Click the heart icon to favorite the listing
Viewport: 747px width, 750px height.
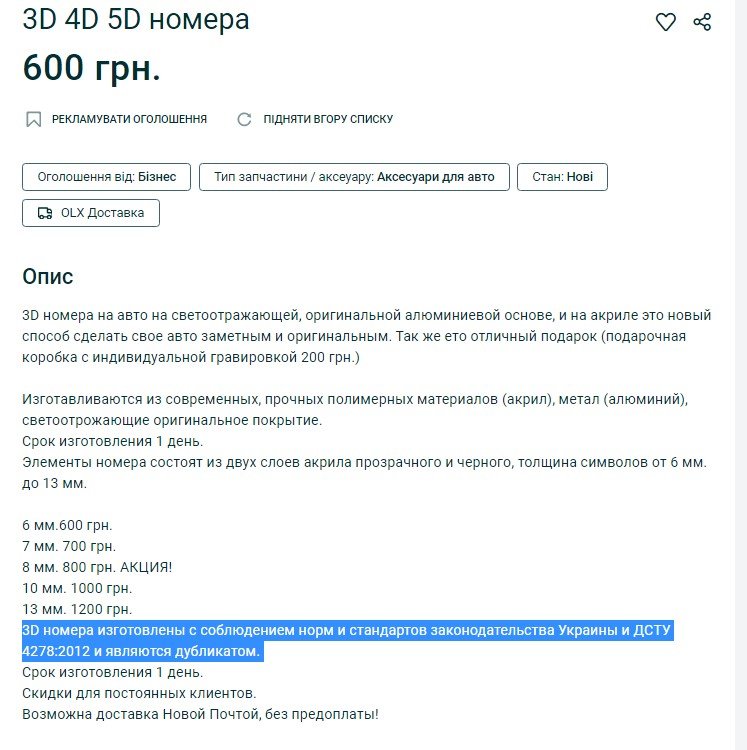point(665,22)
